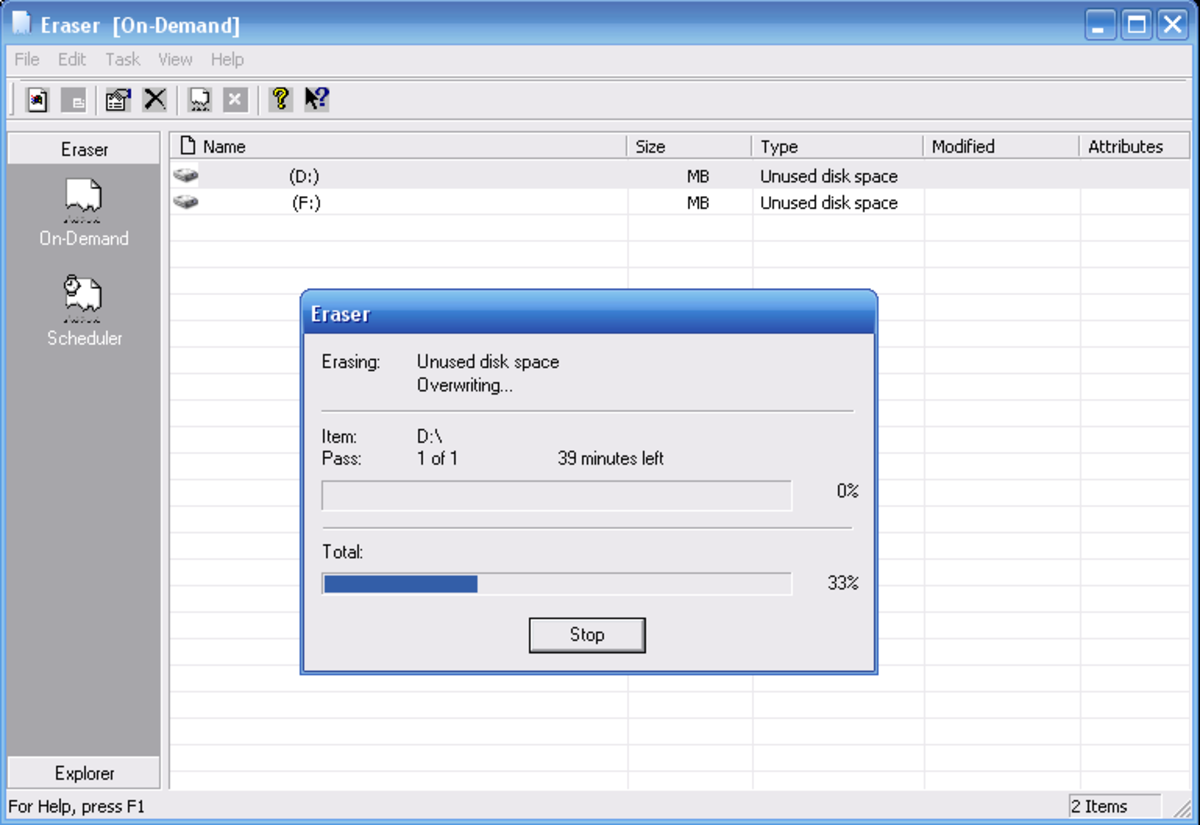The height and width of the screenshot is (825, 1200).
Task: Sort the list by Size column
Action: (x=690, y=146)
